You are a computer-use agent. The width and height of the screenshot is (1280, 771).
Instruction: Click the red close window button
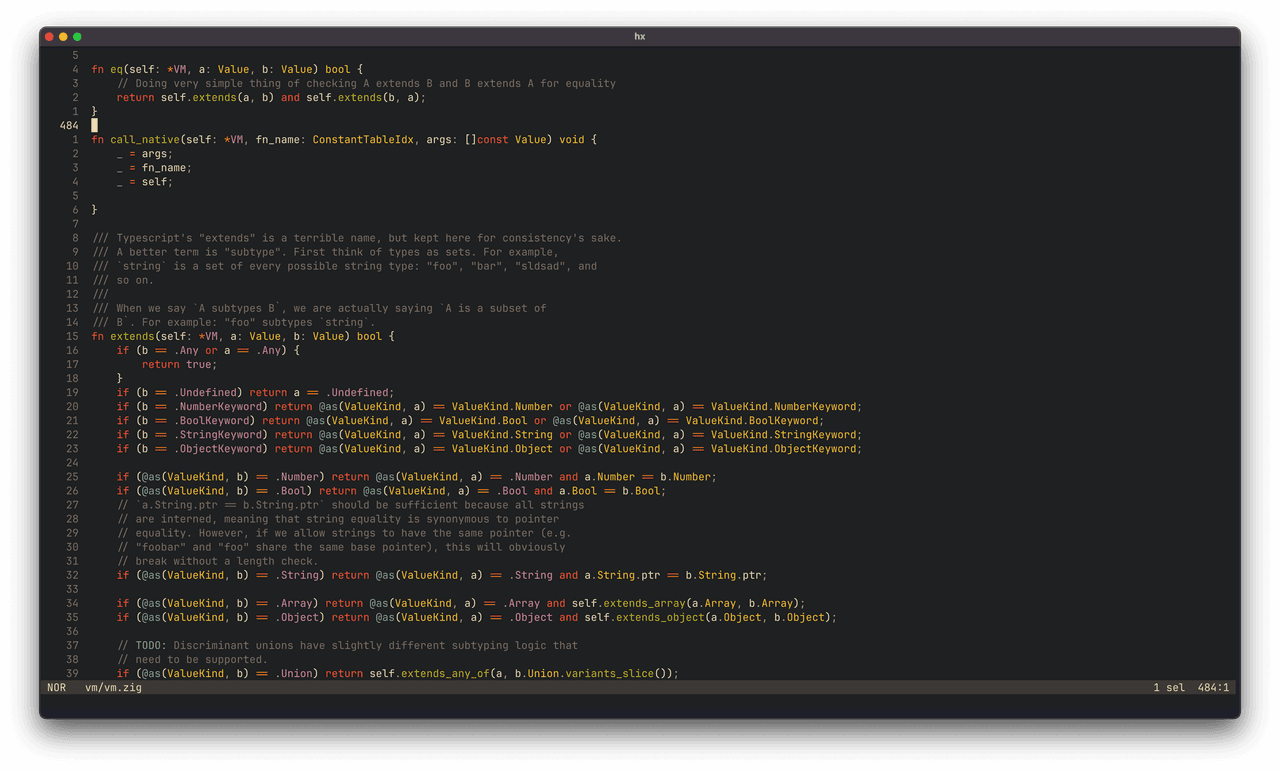tap(49, 37)
